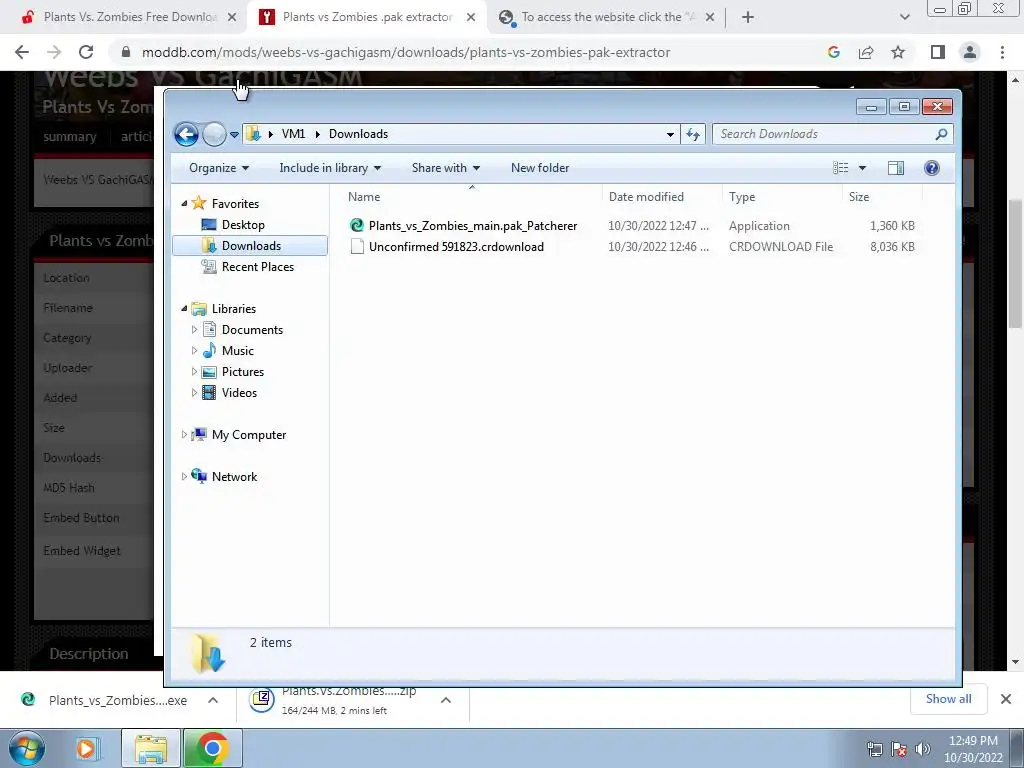Image resolution: width=1024 pixels, height=768 pixels.
Task: Click VM1 in the address breadcrumb
Action: point(293,134)
